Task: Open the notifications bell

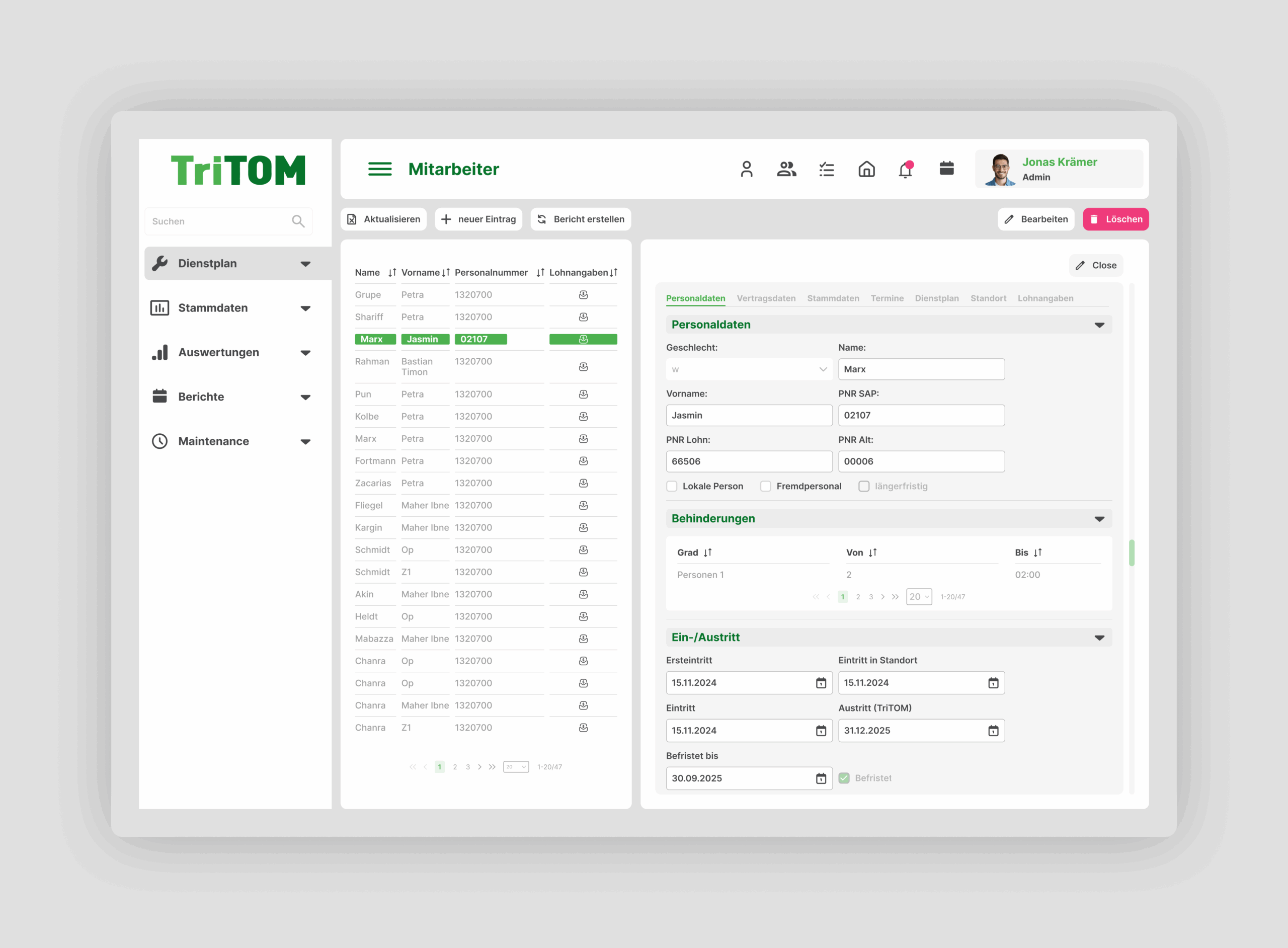Action: (x=905, y=171)
